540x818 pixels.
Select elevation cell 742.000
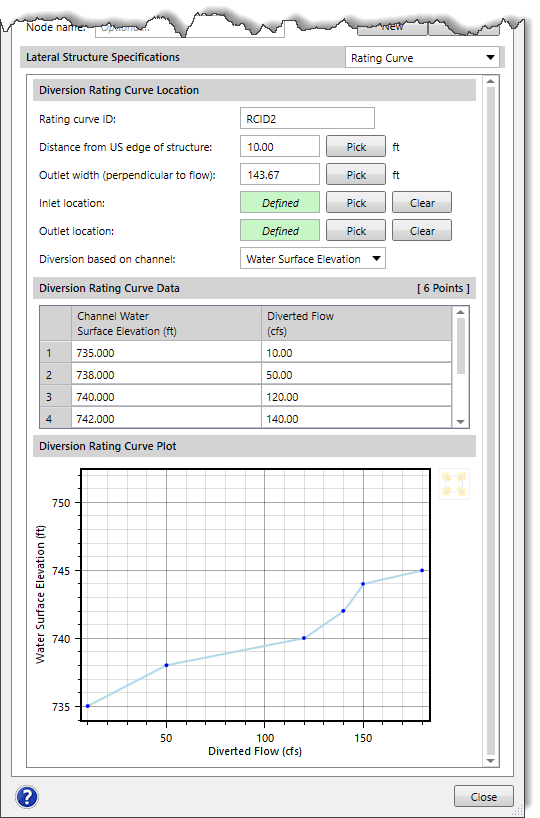pyautogui.click(x=166, y=418)
